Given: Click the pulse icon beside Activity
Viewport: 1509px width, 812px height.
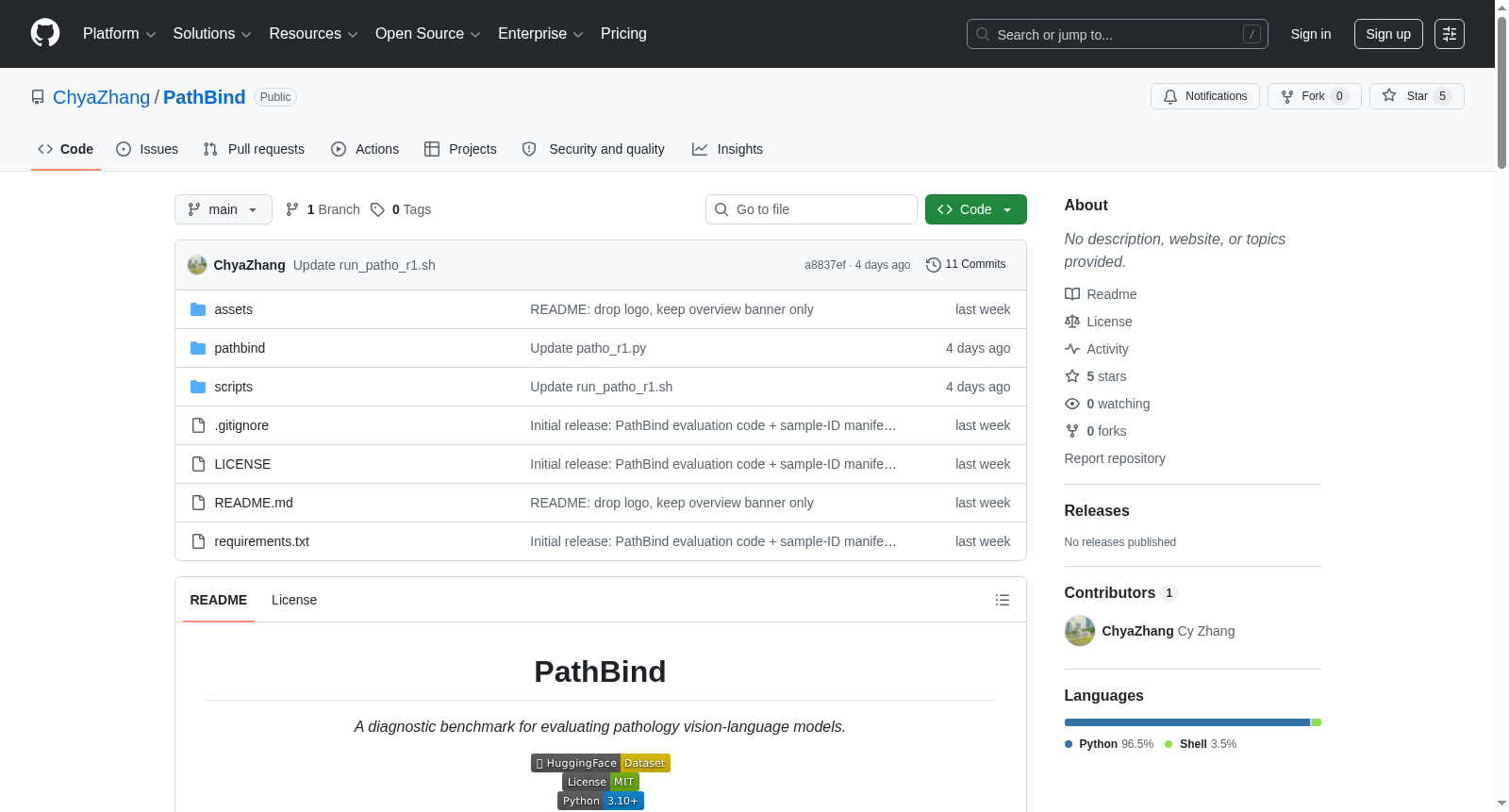Looking at the screenshot, I should (x=1072, y=349).
